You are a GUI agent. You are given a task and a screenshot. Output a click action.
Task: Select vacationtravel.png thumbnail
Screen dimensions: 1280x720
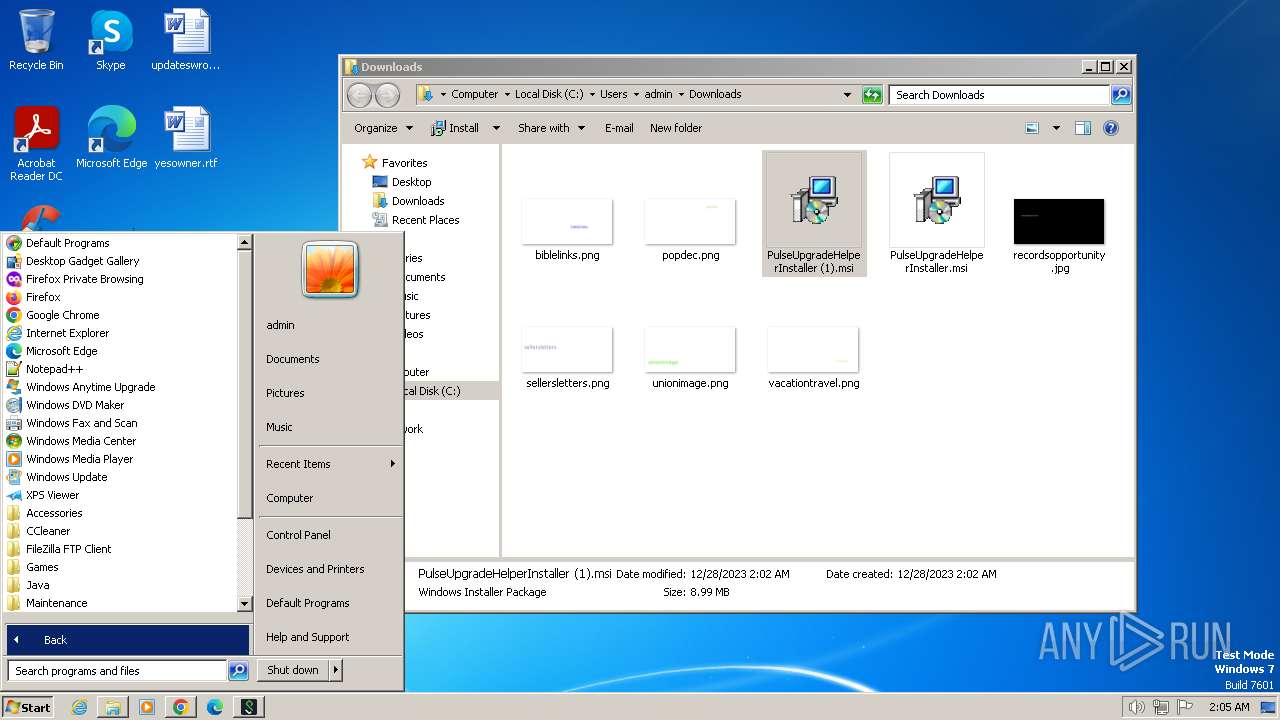[813, 357]
